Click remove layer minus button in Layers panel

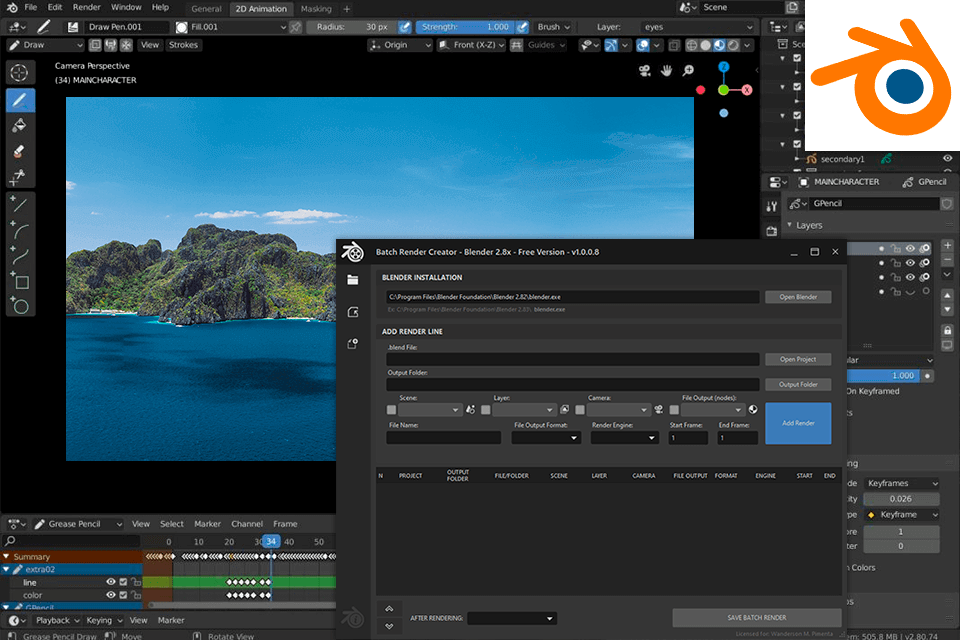click(x=947, y=259)
